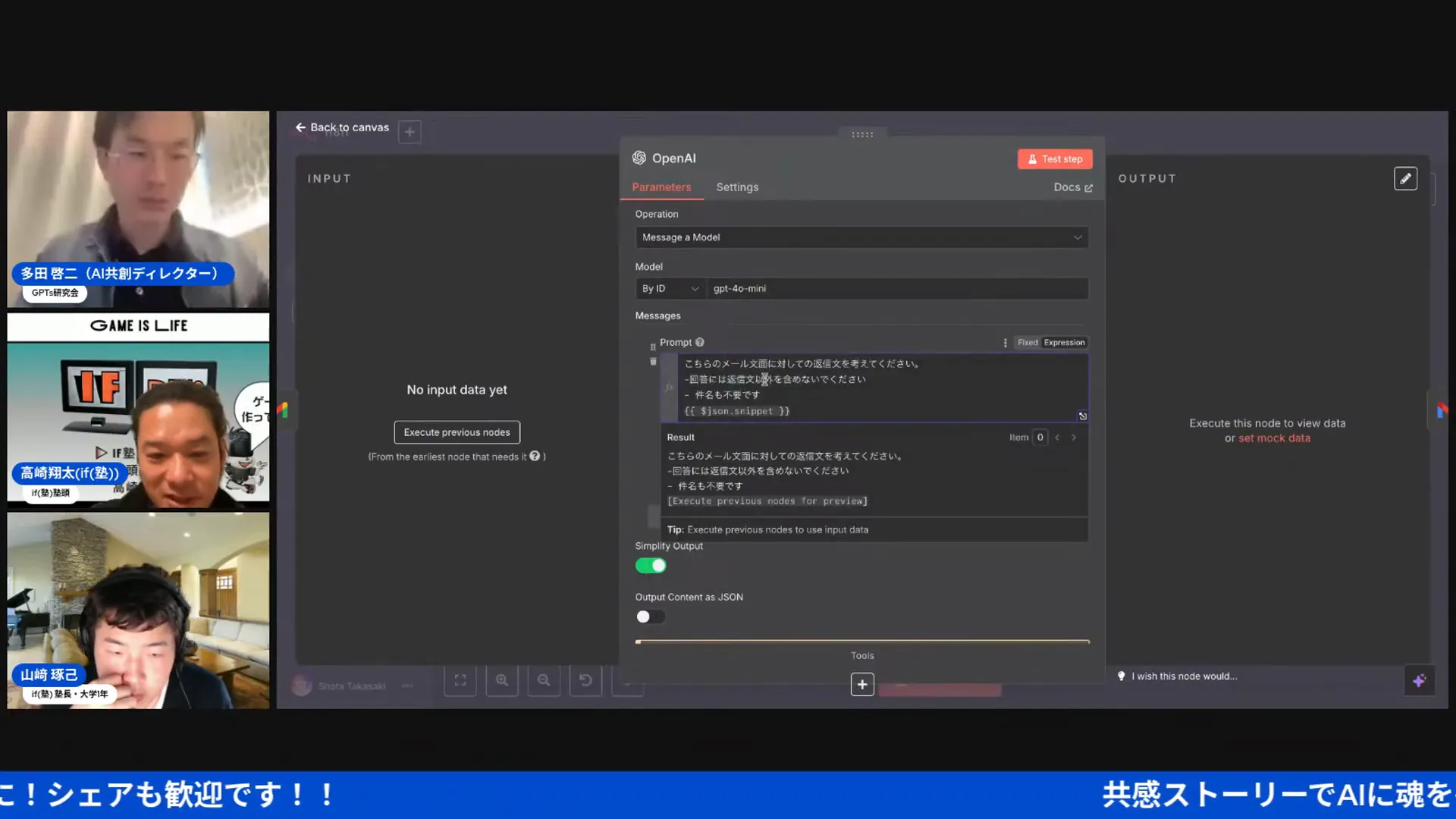Click the previous node connector on input panel edge
This screenshot has height=819, width=1456.
tap(284, 410)
